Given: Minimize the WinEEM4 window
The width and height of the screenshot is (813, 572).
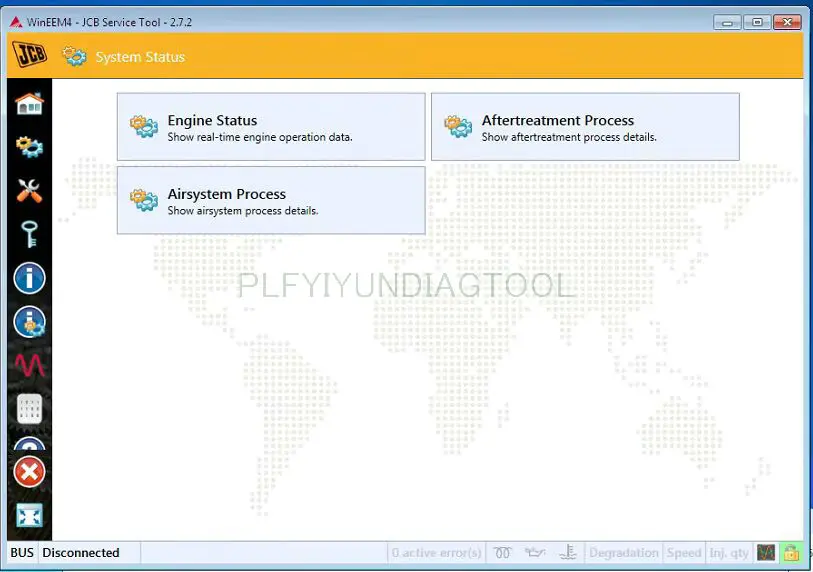Looking at the screenshot, I should pyautogui.click(x=727, y=22).
